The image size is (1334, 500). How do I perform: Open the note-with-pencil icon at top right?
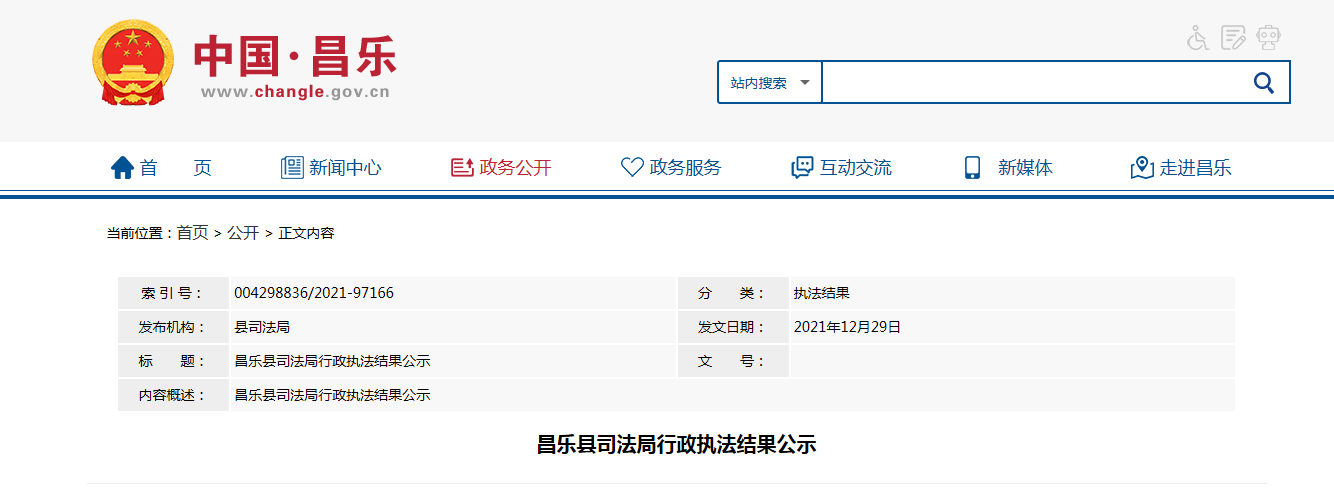(1233, 38)
